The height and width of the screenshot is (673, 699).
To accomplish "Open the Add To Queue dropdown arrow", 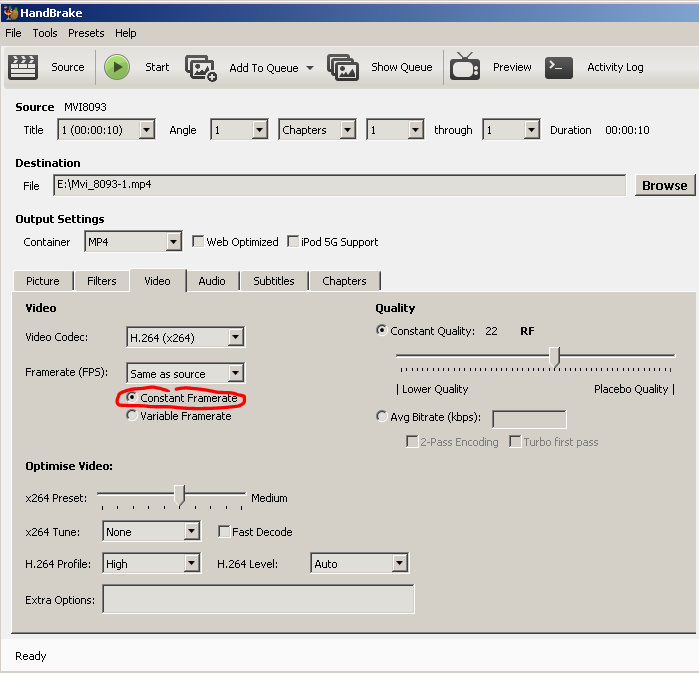I will pyautogui.click(x=310, y=68).
